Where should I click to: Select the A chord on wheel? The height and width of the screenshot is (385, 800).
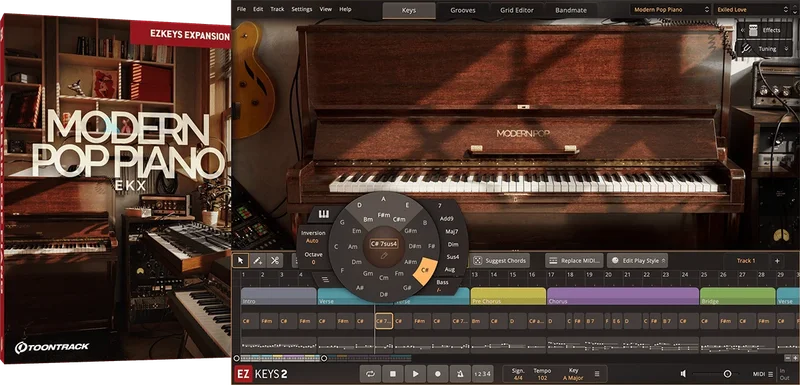383,199
